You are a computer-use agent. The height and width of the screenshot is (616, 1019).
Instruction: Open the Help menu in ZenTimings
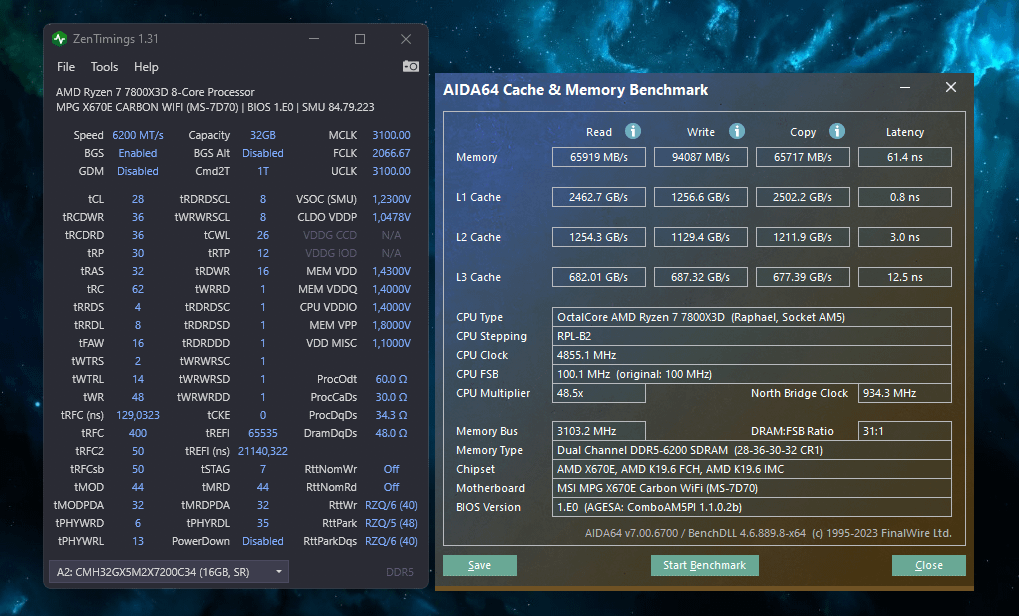click(146, 67)
